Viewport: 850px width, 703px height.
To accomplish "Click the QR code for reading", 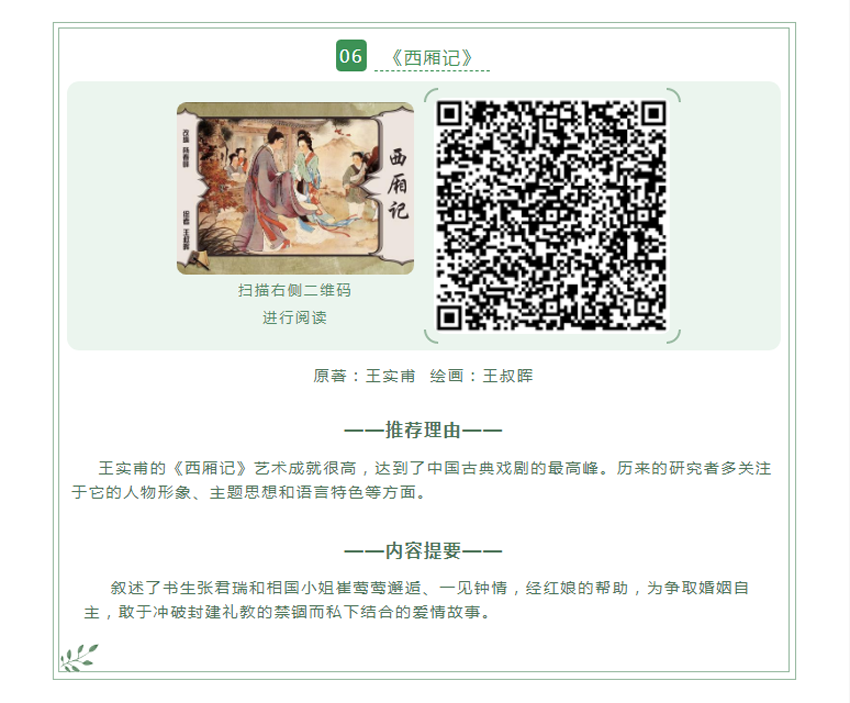I will click(x=552, y=216).
